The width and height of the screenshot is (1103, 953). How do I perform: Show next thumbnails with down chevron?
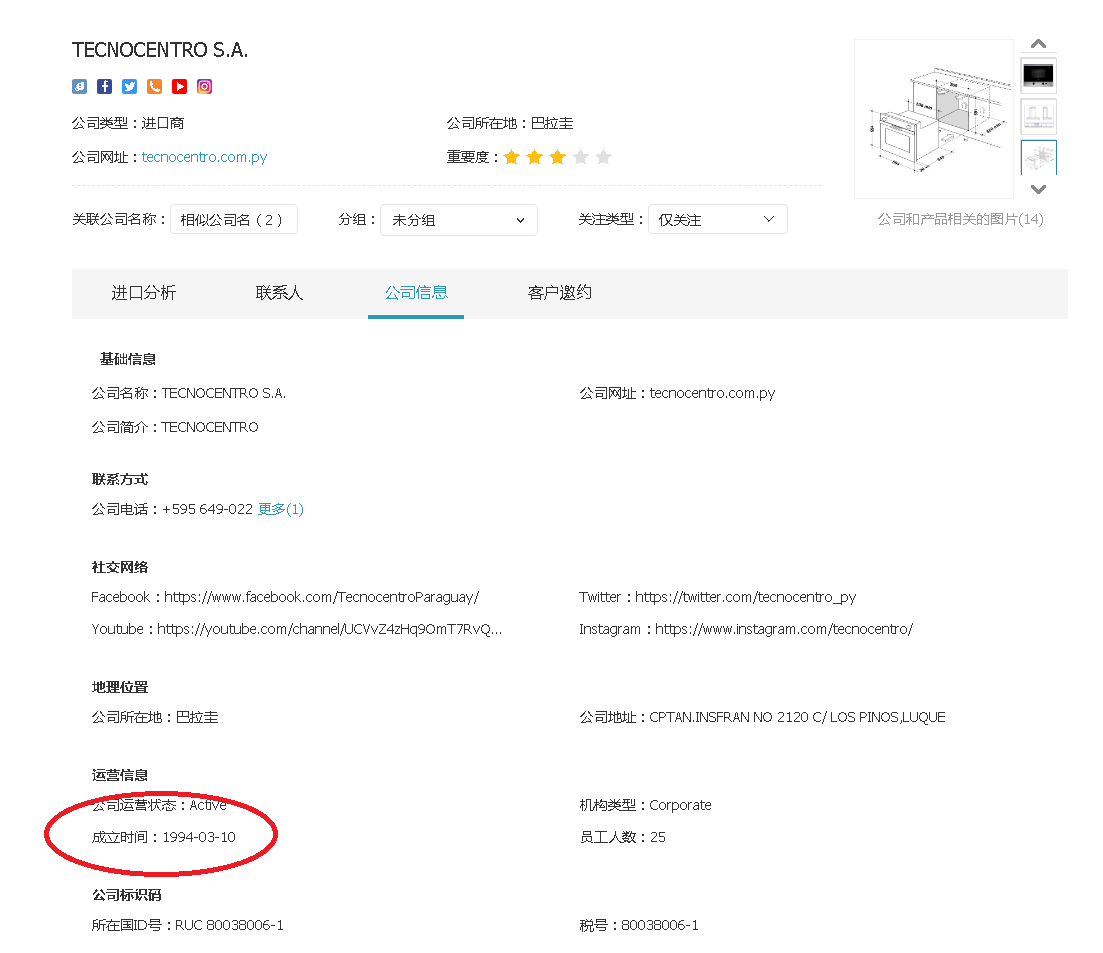[1038, 189]
